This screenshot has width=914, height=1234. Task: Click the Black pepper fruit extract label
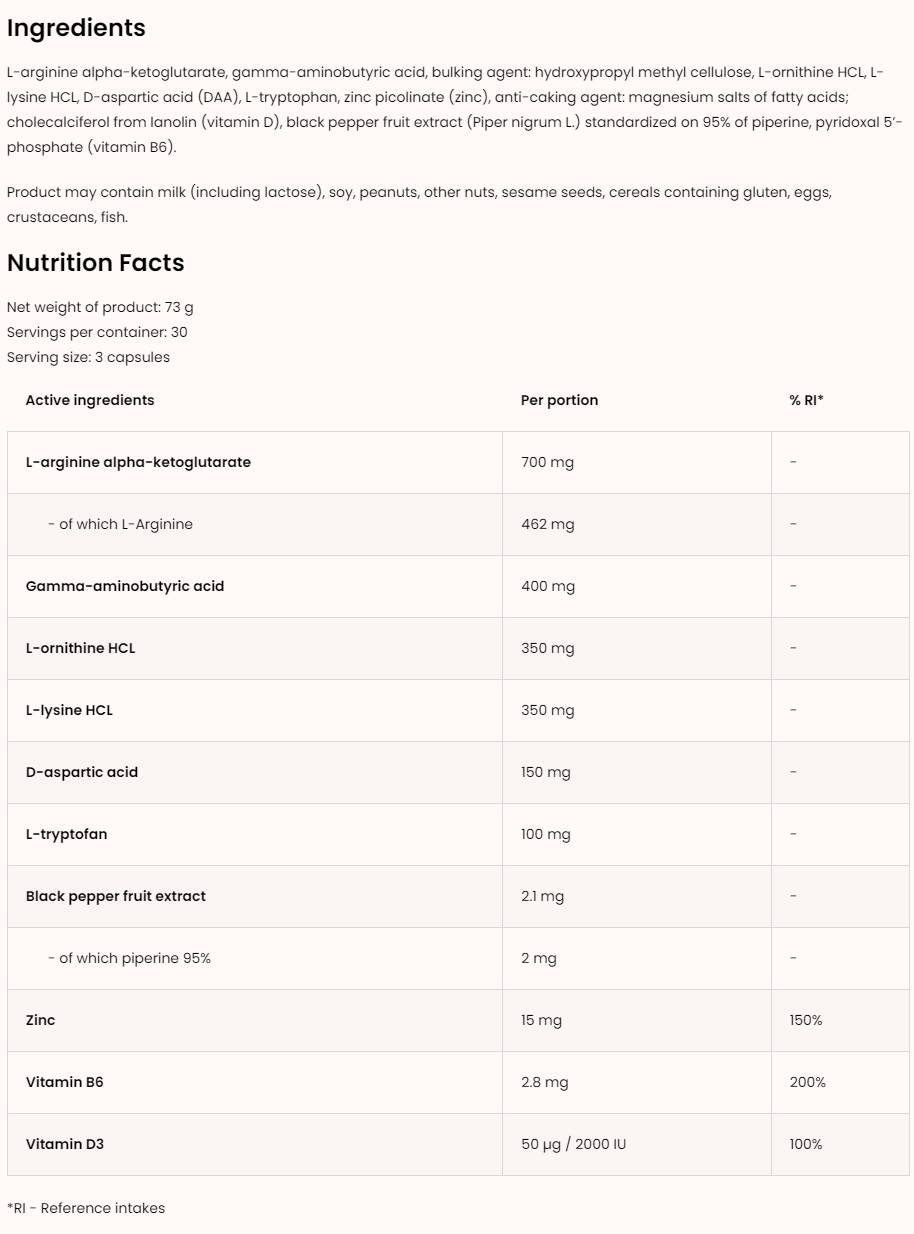pos(115,896)
